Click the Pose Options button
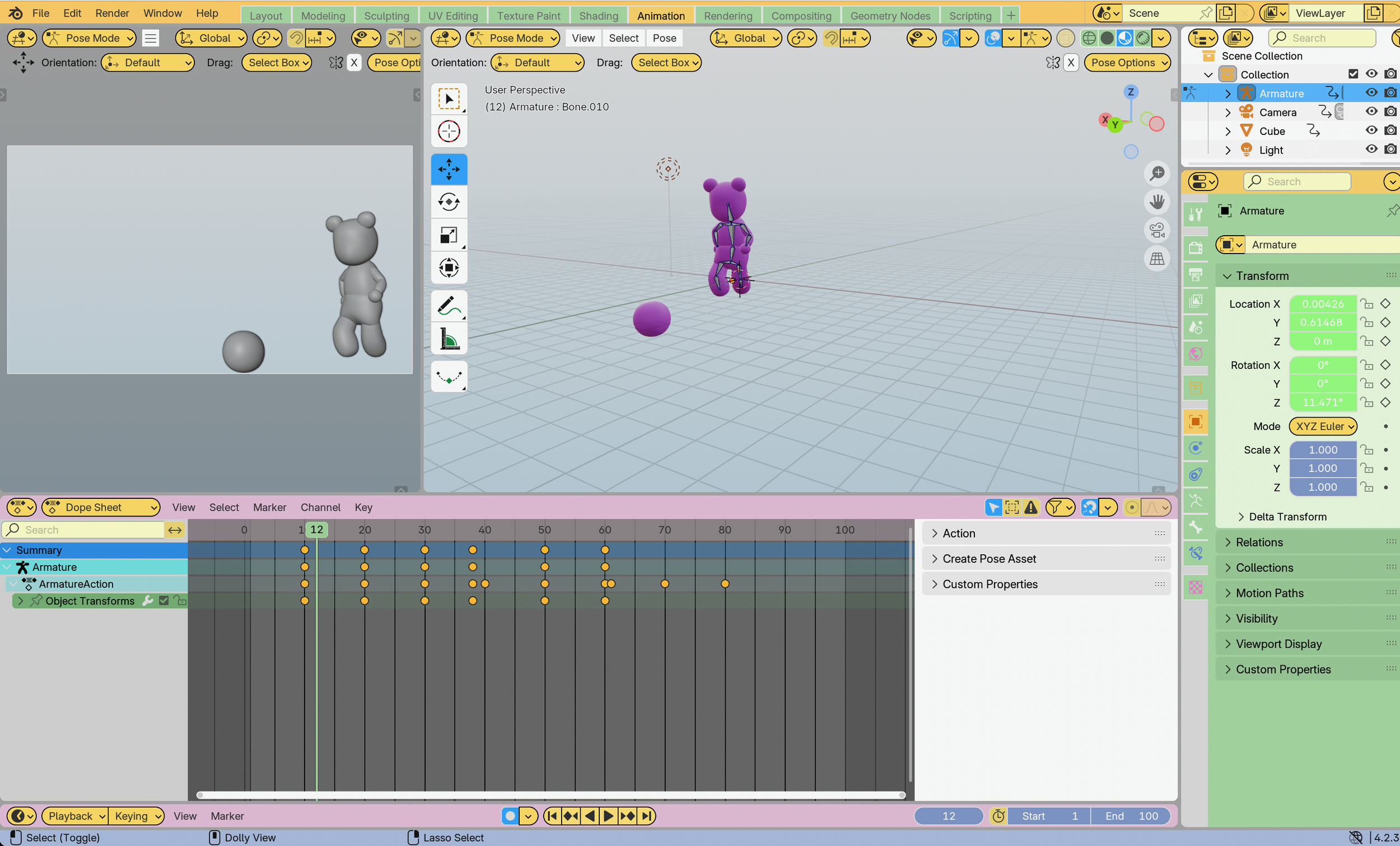Image resolution: width=1400 pixels, height=846 pixels. [1127, 63]
